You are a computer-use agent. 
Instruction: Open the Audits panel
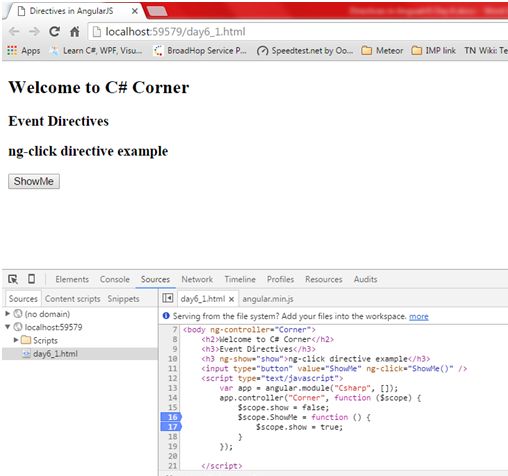point(365,279)
